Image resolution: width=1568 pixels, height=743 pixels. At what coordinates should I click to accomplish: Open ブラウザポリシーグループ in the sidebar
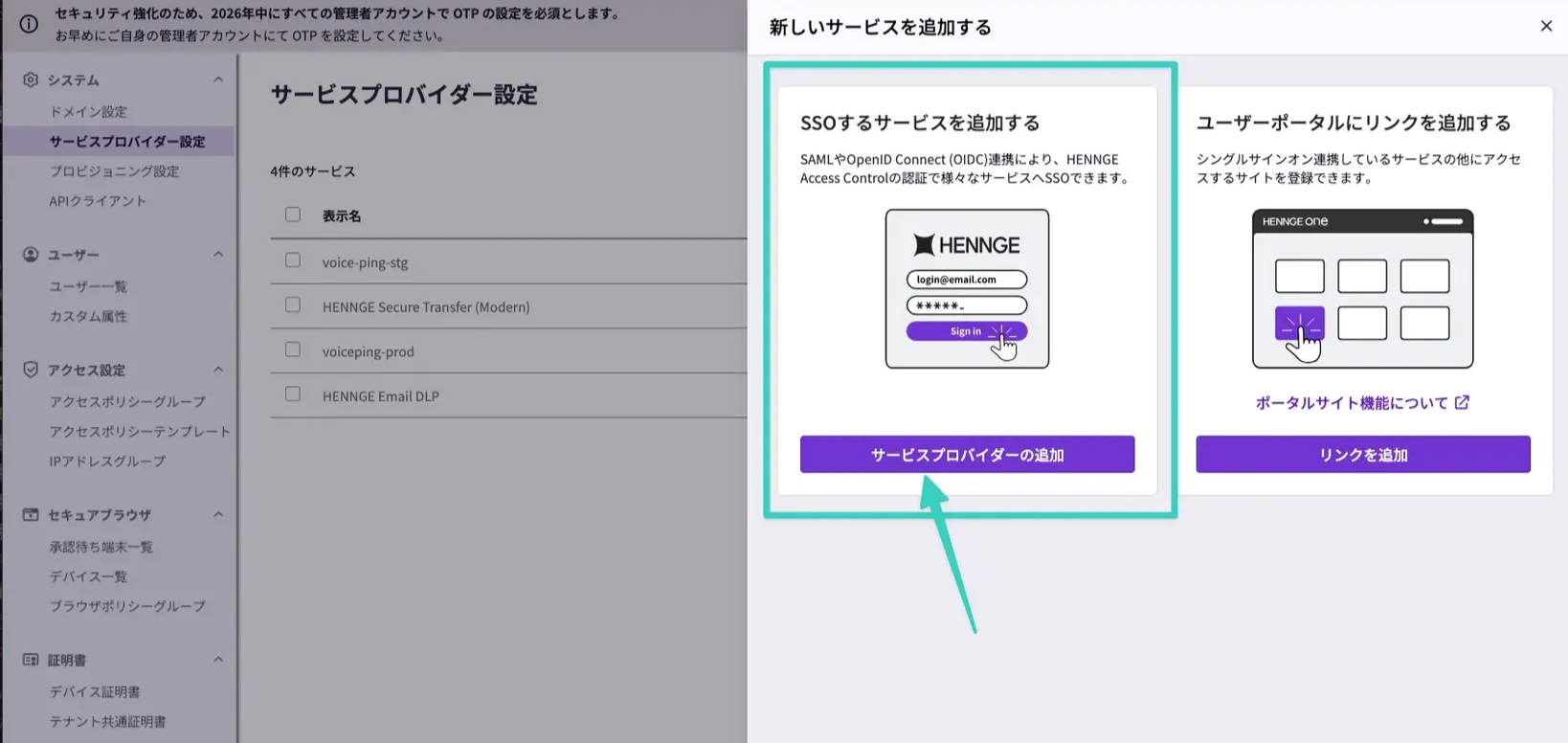point(127,606)
